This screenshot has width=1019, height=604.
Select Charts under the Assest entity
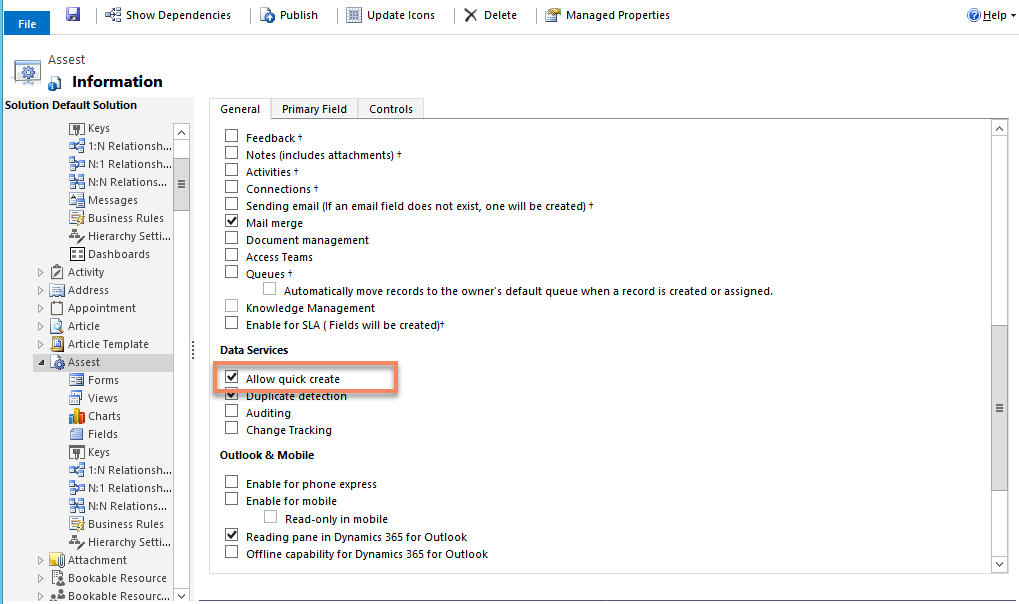click(x=102, y=416)
